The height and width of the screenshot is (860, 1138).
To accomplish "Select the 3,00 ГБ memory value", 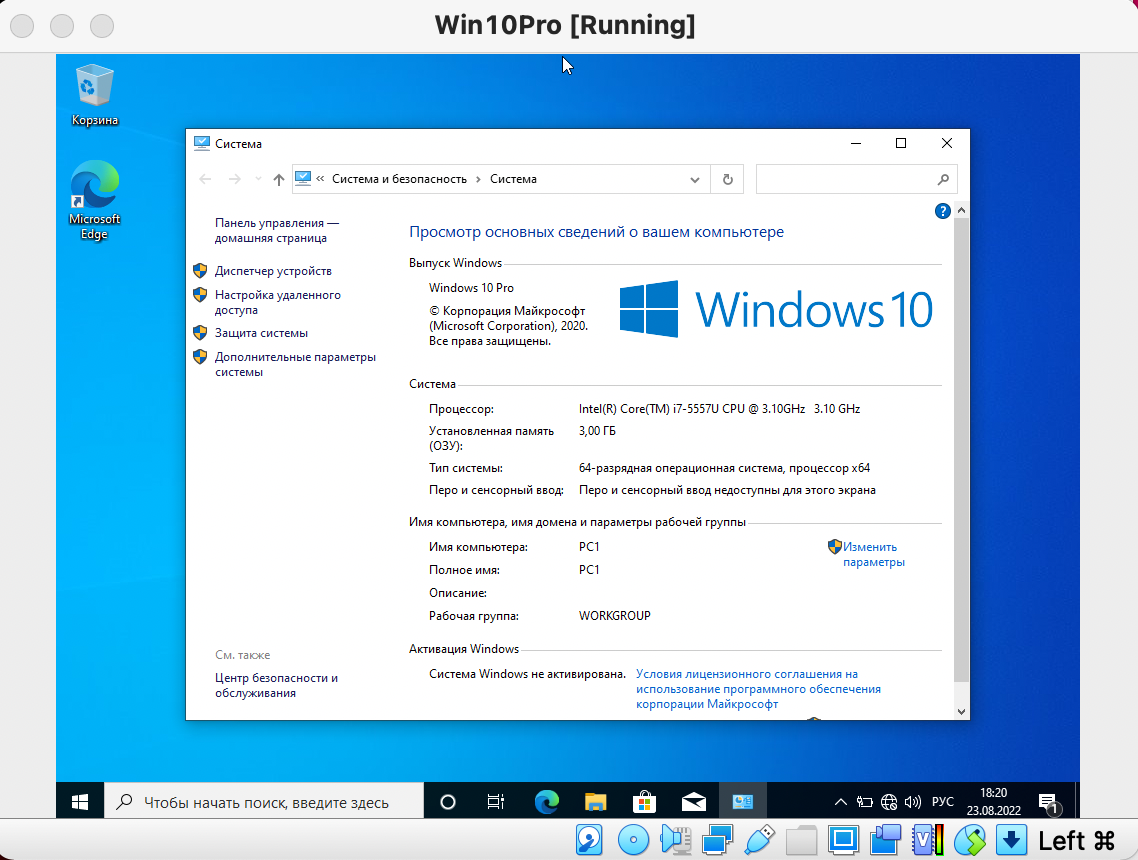I will (597, 431).
